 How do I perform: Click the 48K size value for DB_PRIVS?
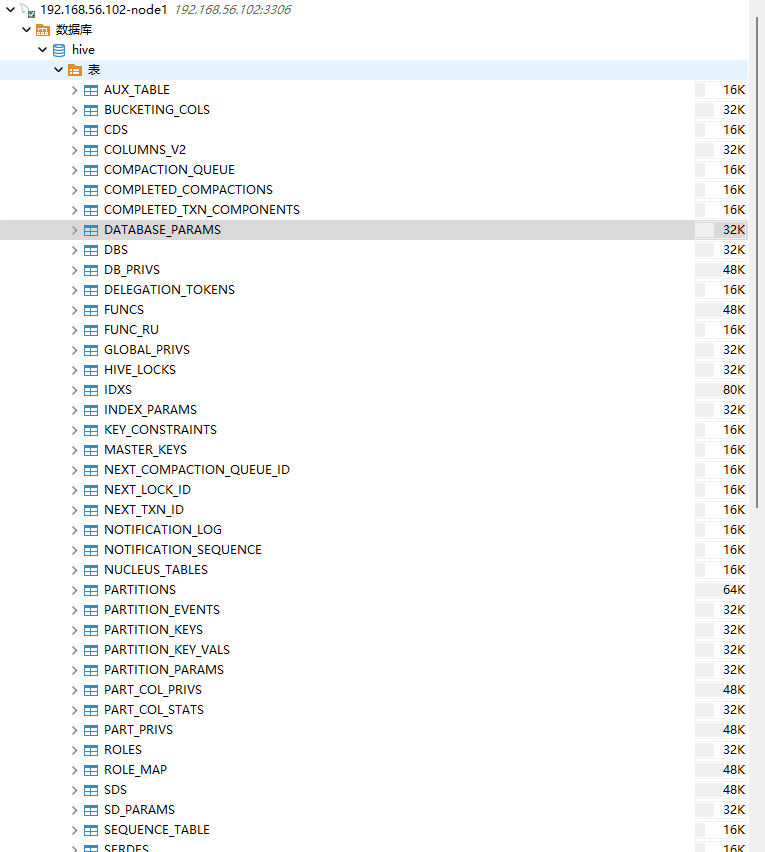[734, 270]
